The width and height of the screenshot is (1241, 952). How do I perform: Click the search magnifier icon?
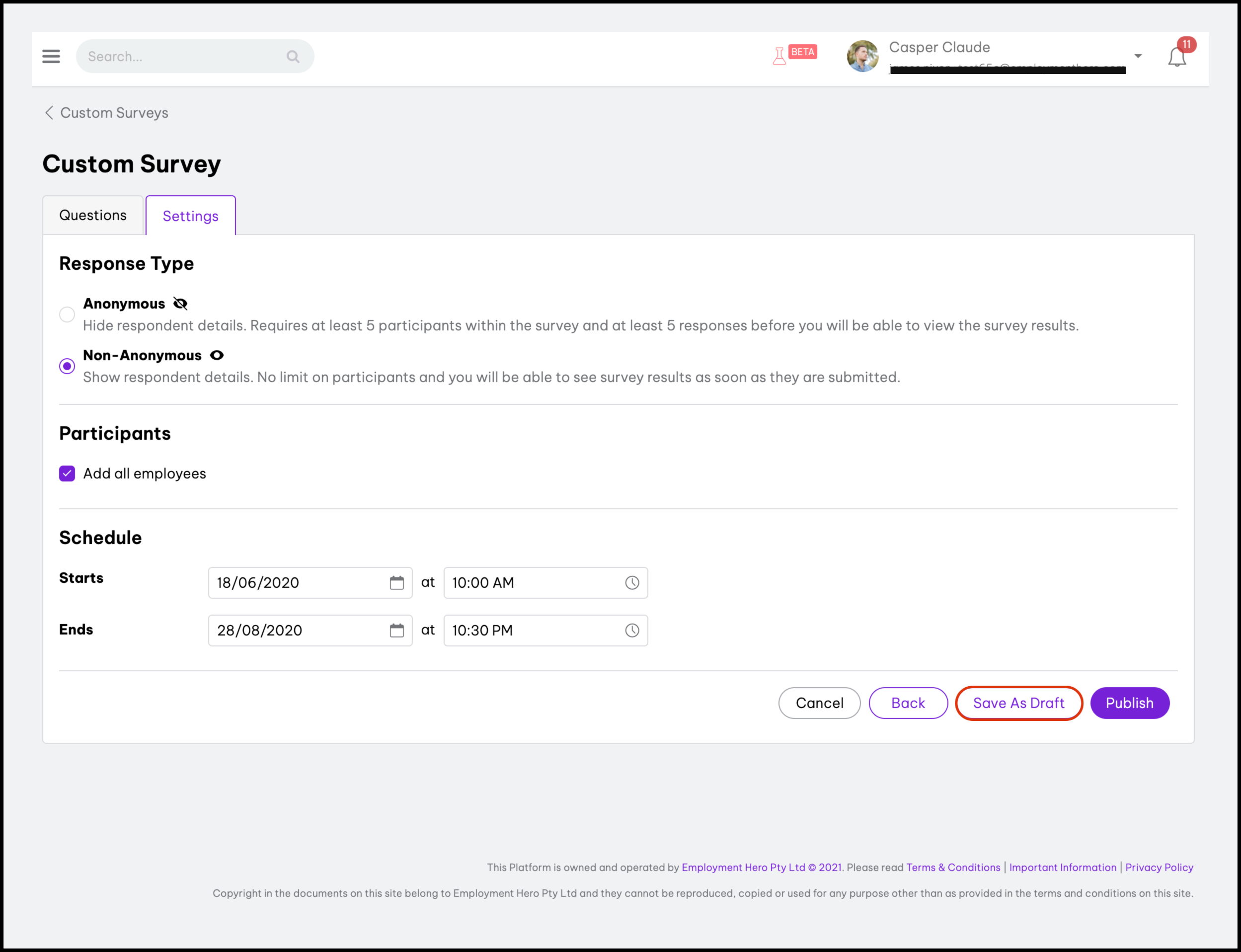[x=293, y=56]
